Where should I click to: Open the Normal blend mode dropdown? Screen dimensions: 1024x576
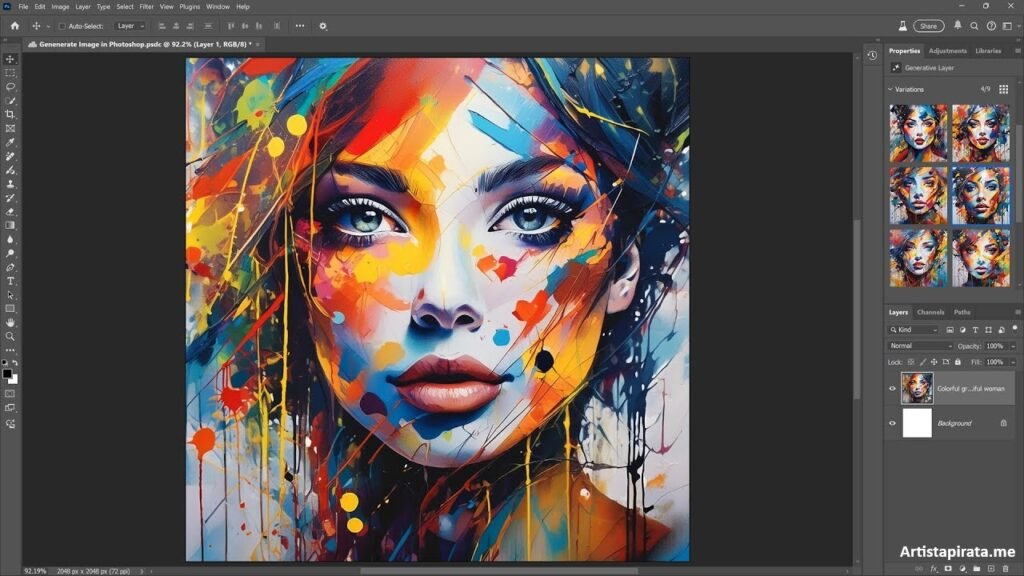pos(919,345)
